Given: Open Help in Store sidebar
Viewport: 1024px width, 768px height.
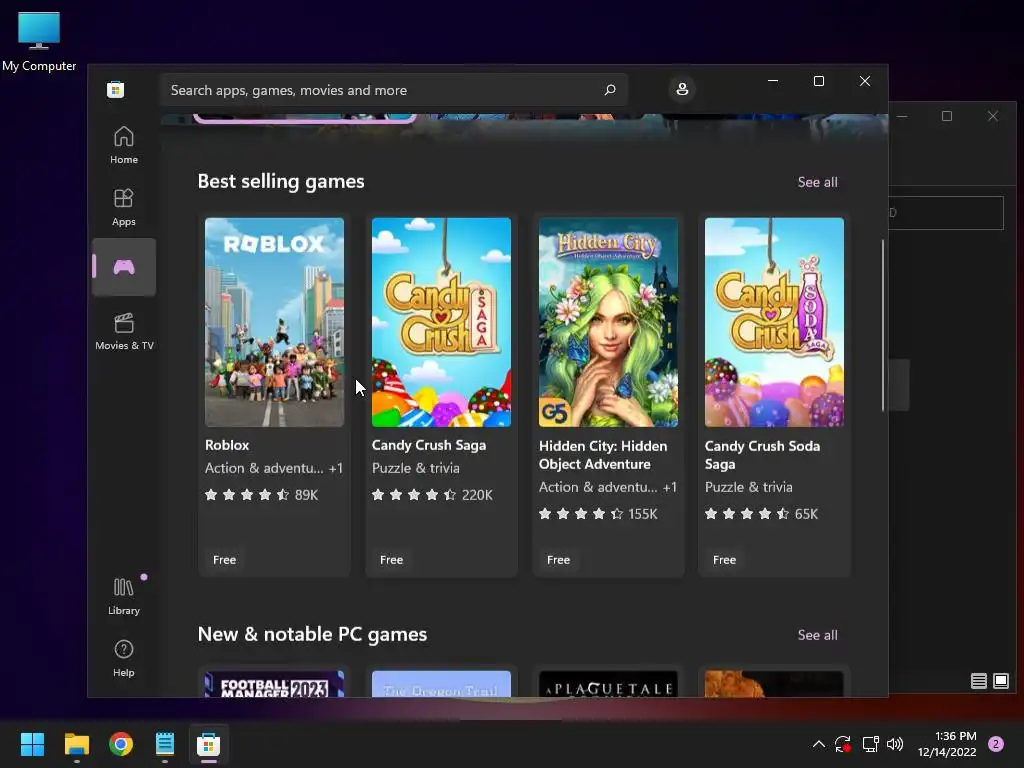Looking at the screenshot, I should coord(123,658).
